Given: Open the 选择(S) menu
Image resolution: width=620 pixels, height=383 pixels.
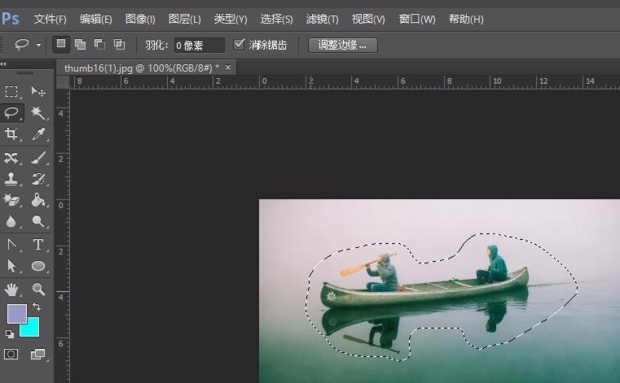Looking at the screenshot, I should [x=276, y=19].
